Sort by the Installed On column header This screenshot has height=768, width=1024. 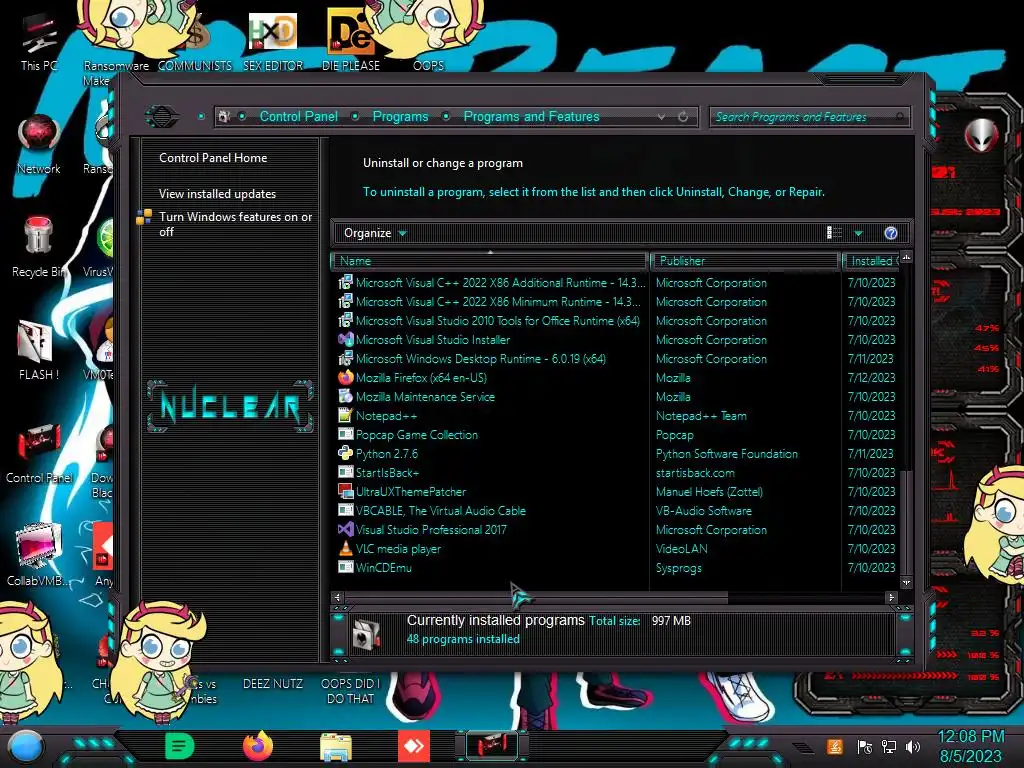coord(872,261)
